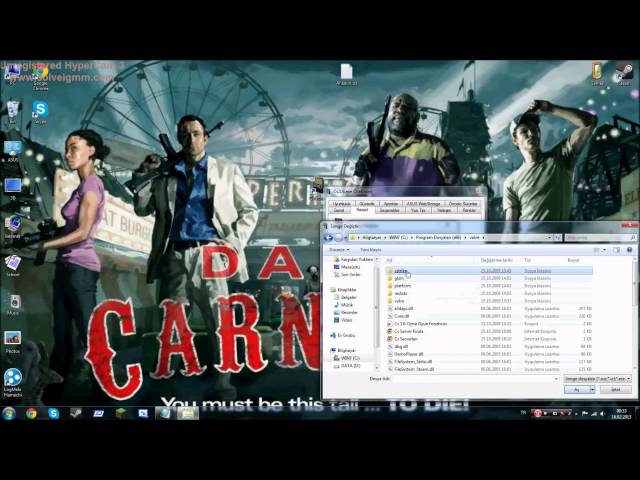The width and height of the screenshot is (640, 480).
Task: Select Son Yerler in navigation pane
Action: pyautogui.click(x=347, y=275)
